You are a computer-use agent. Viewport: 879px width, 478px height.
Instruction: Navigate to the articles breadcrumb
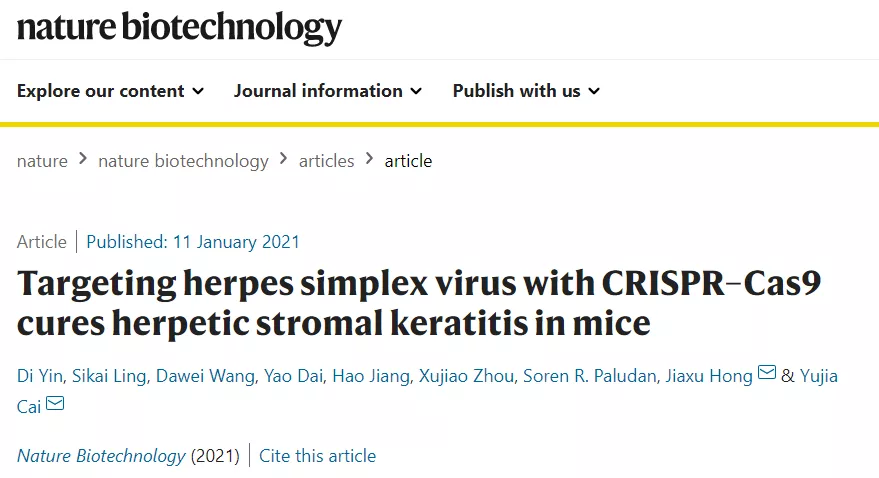[326, 161]
